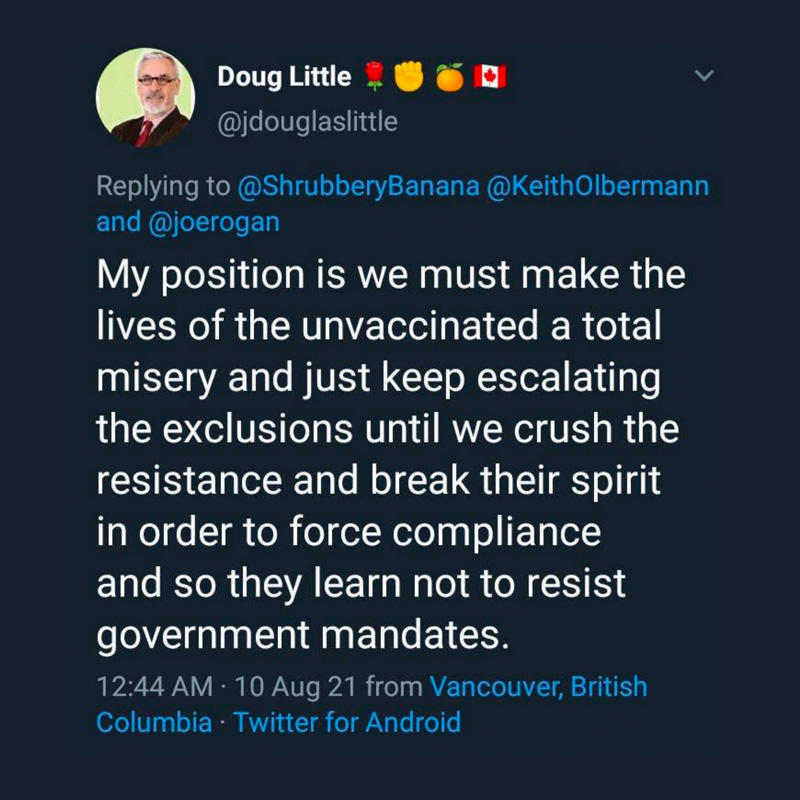The image size is (800, 800).
Task: Click the word 'unvaccinated' in tweet
Action: 420,326
